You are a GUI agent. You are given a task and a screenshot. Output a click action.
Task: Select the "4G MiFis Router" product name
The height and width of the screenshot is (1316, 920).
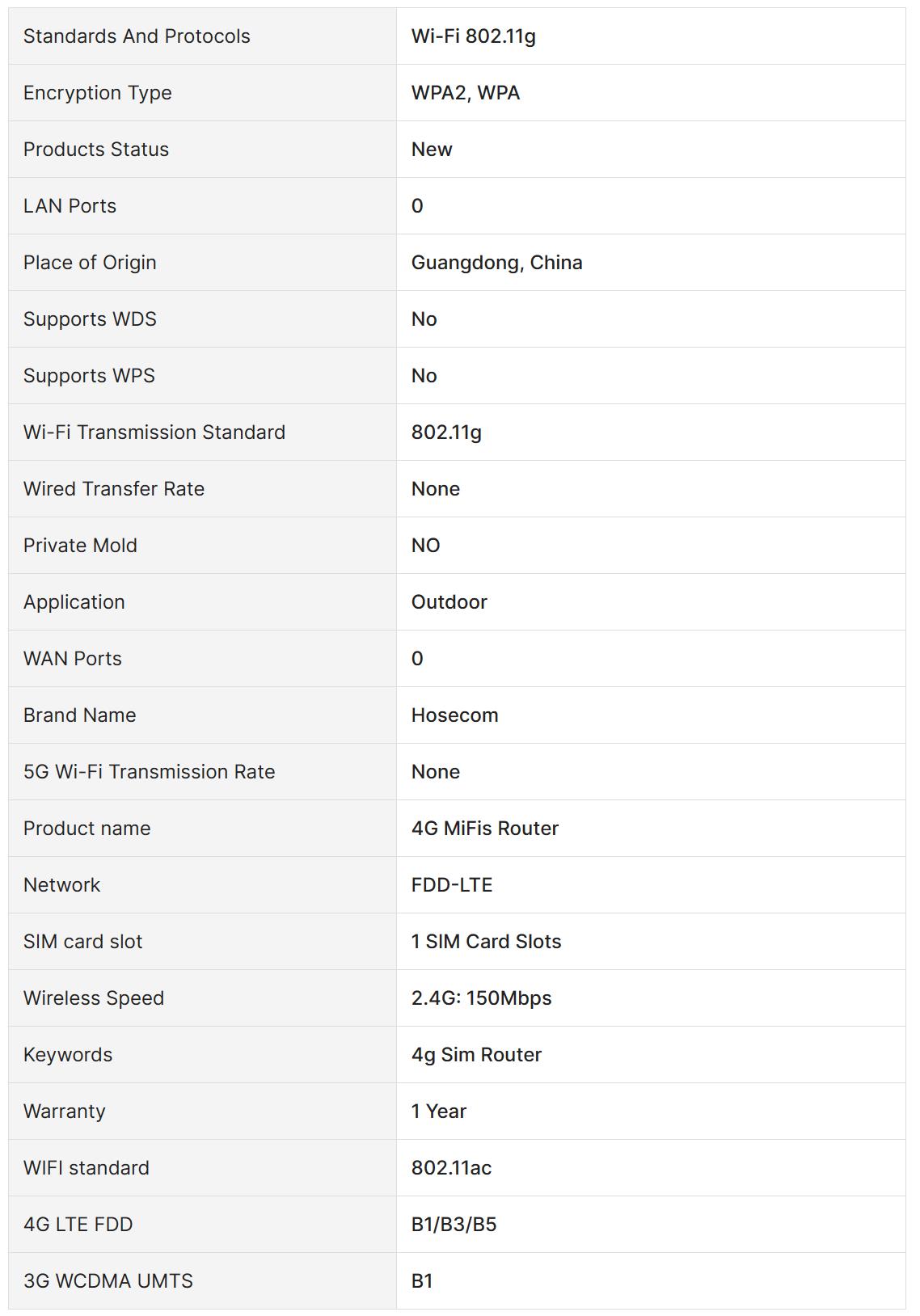(484, 829)
